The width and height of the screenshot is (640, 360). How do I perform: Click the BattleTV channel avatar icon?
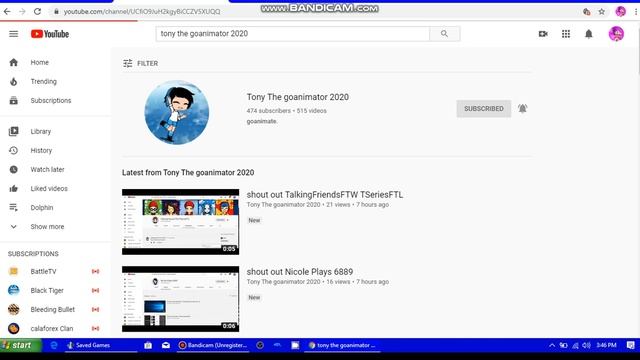13,271
